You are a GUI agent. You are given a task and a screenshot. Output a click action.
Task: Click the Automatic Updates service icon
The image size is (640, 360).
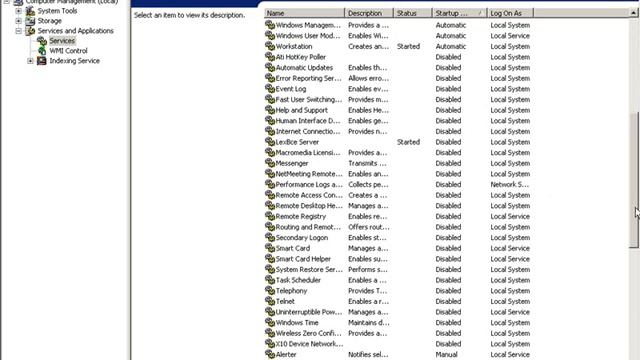[270, 67]
